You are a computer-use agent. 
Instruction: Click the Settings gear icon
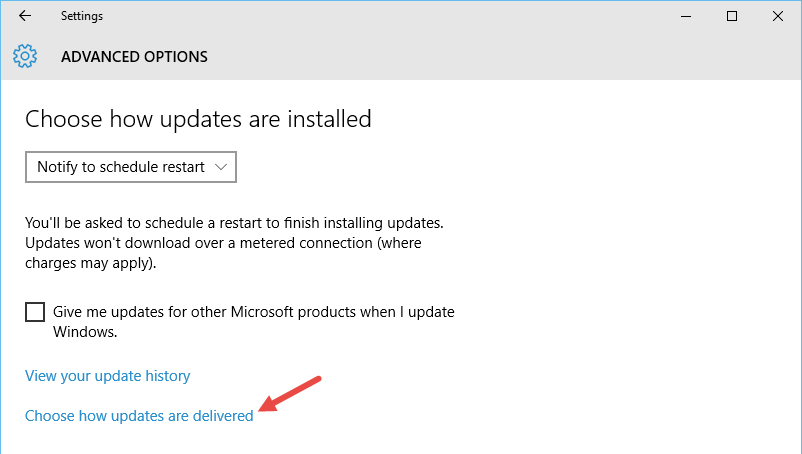click(25, 56)
